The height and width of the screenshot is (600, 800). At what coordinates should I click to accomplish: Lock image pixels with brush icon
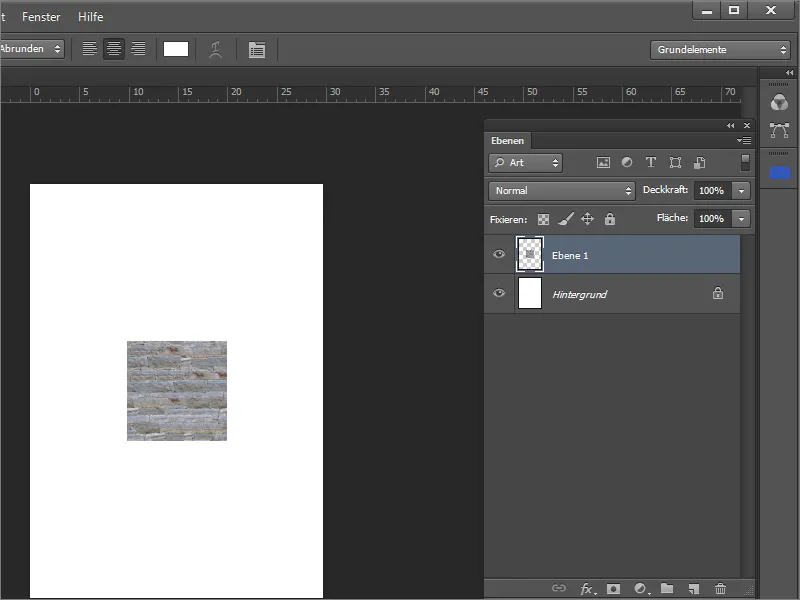(565, 219)
